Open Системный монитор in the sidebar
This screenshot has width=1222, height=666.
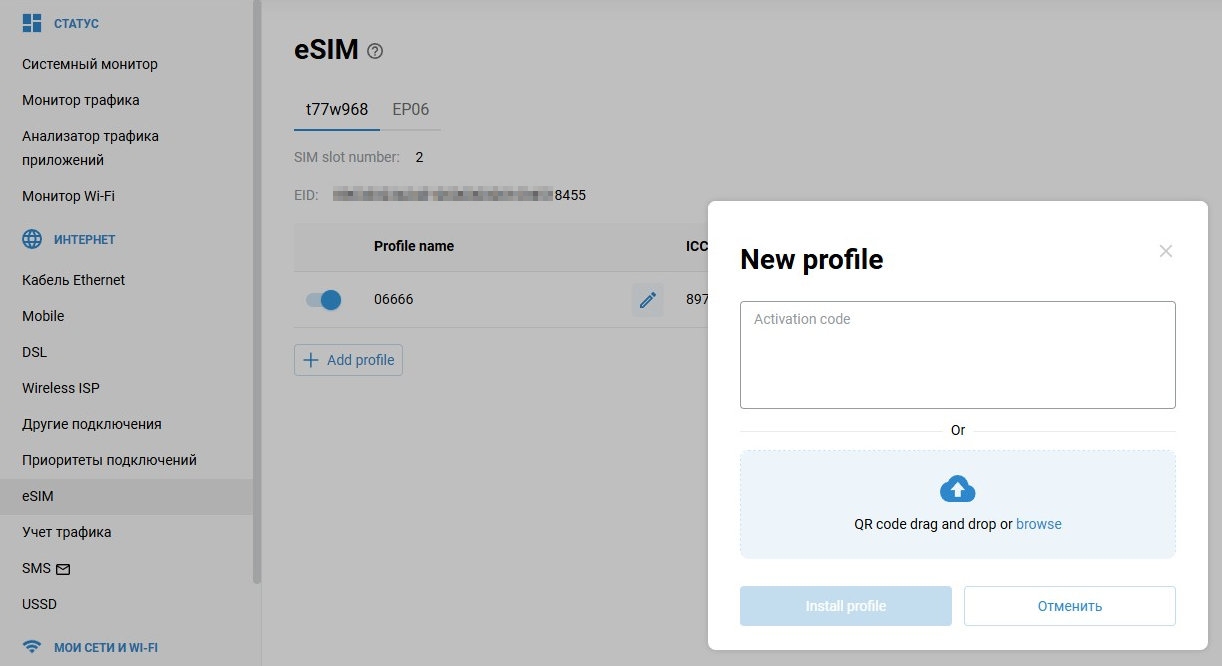(90, 64)
